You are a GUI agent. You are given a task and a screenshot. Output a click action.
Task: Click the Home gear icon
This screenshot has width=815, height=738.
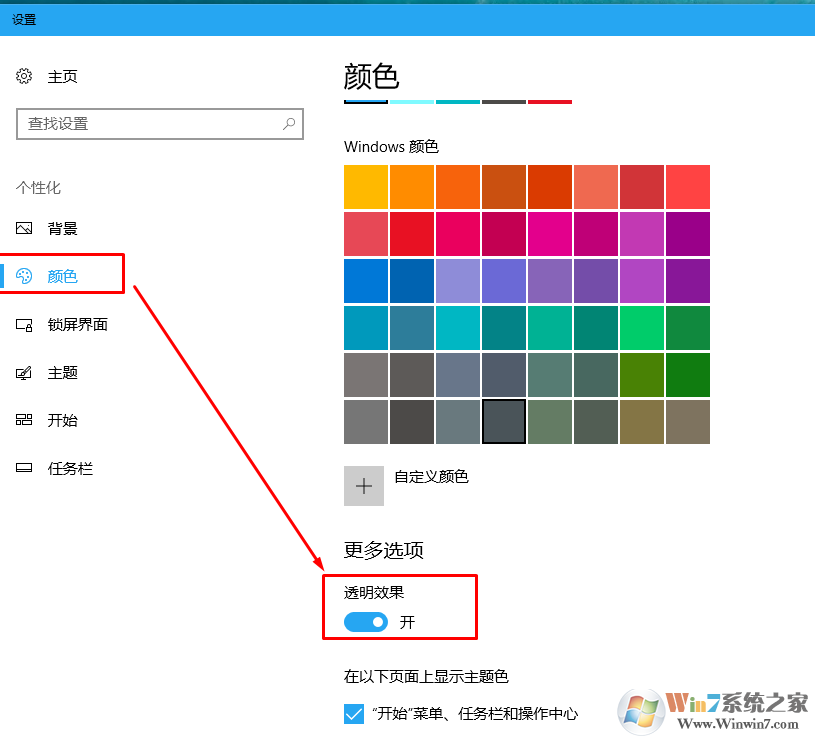[x=25, y=77]
